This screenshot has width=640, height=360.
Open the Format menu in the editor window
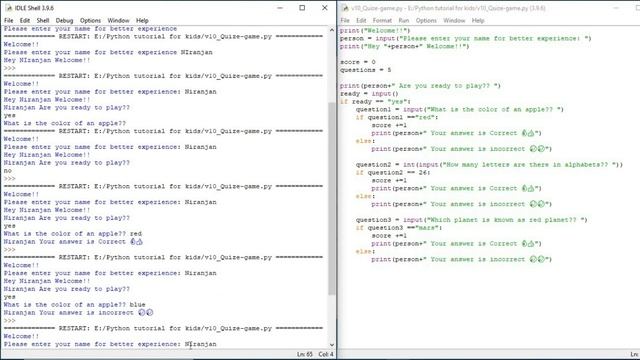point(382,20)
